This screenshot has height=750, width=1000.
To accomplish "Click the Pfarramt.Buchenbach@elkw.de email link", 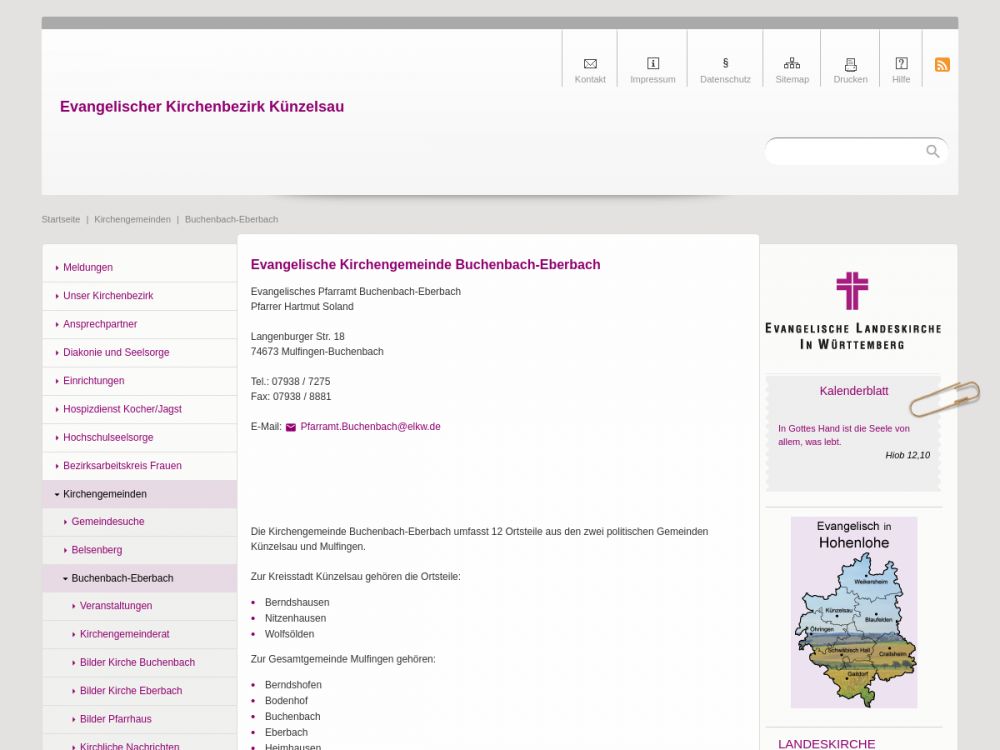I will 370,427.
